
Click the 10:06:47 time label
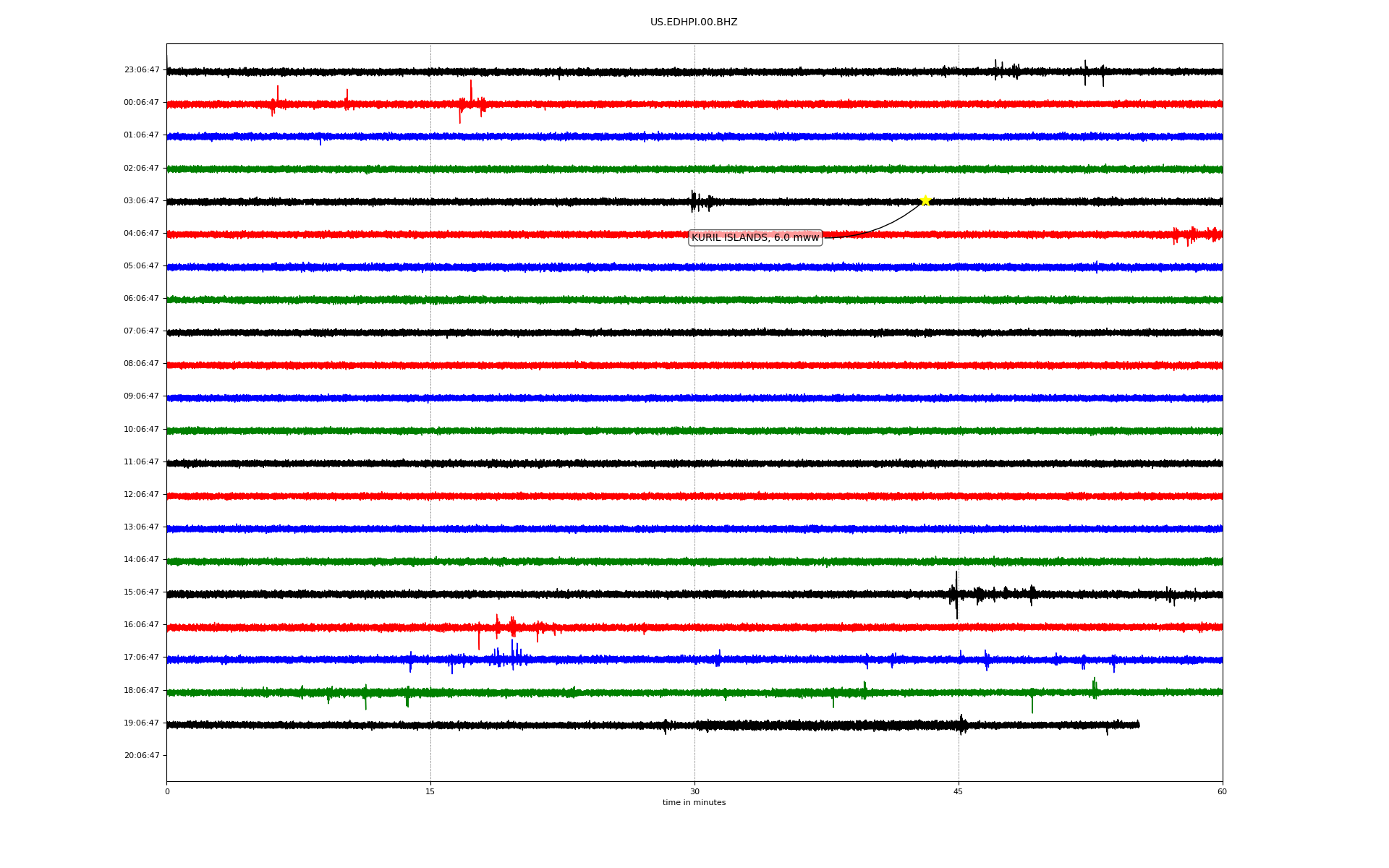click(x=142, y=430)
